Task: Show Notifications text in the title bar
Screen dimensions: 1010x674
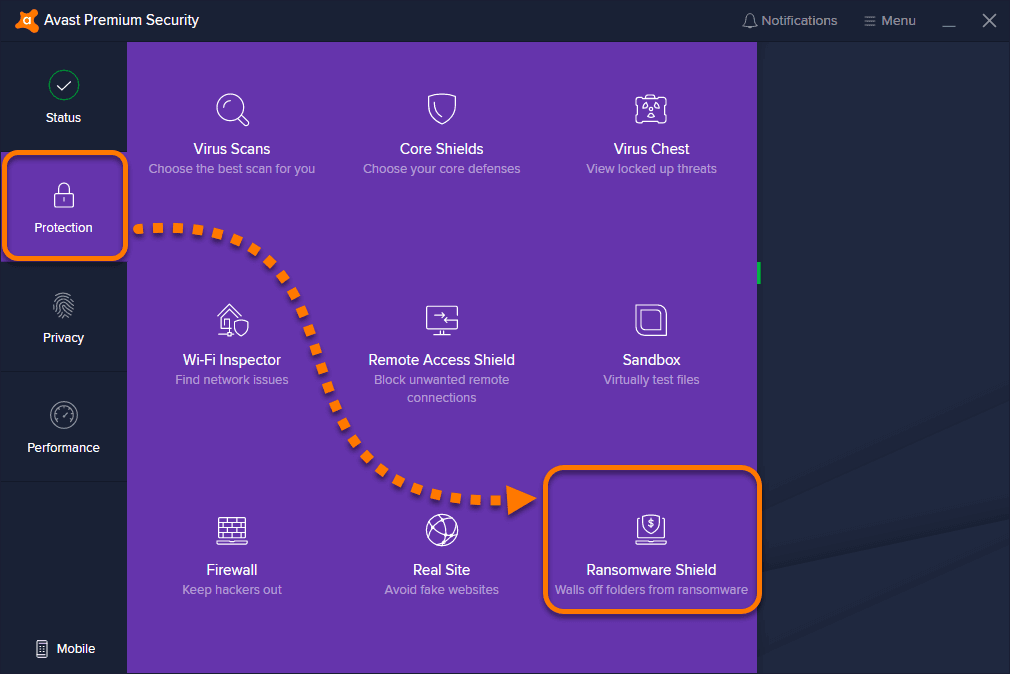Action: (799, 21)
